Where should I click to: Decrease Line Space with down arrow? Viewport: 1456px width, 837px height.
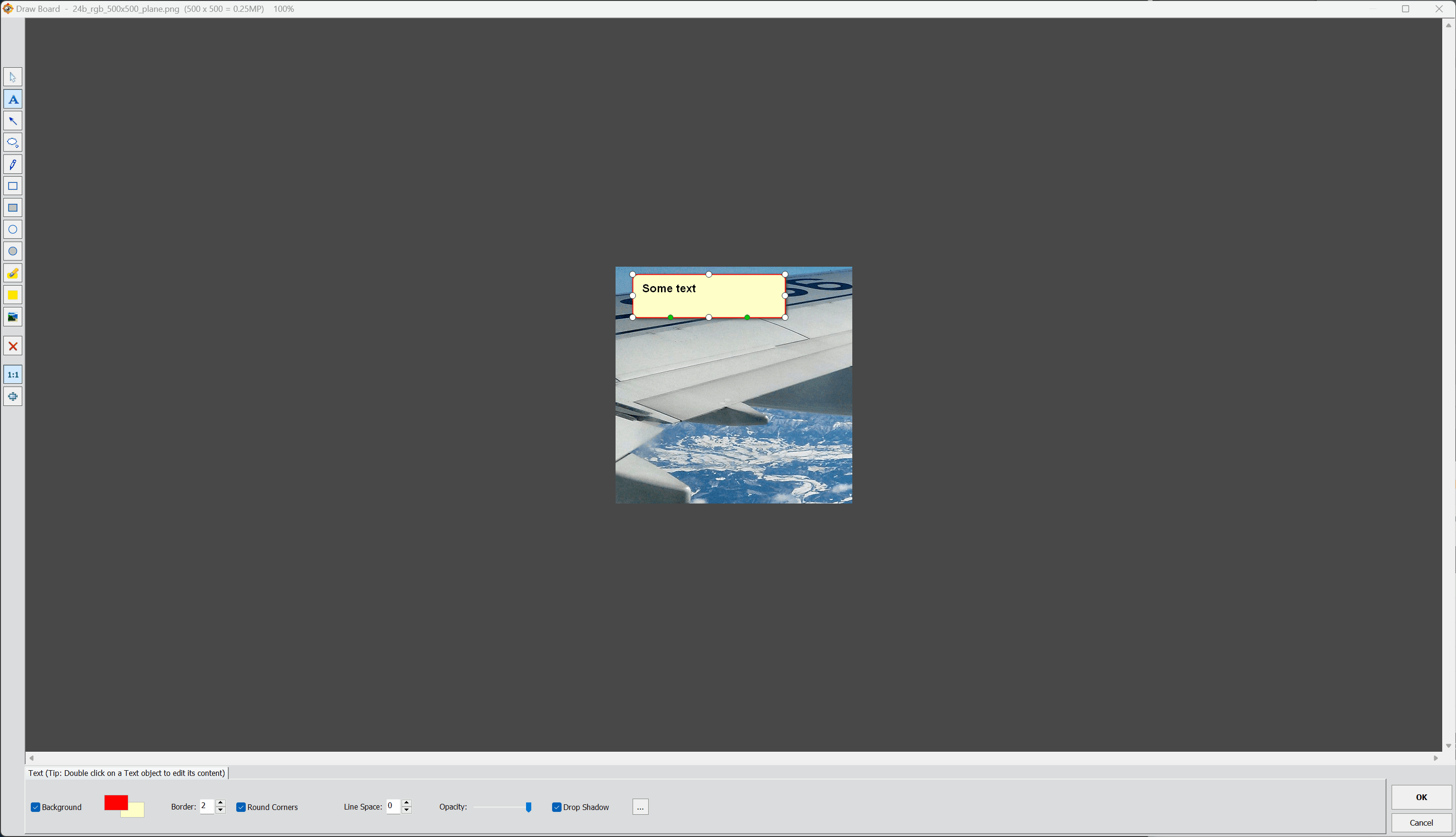(x=407, y=810)
